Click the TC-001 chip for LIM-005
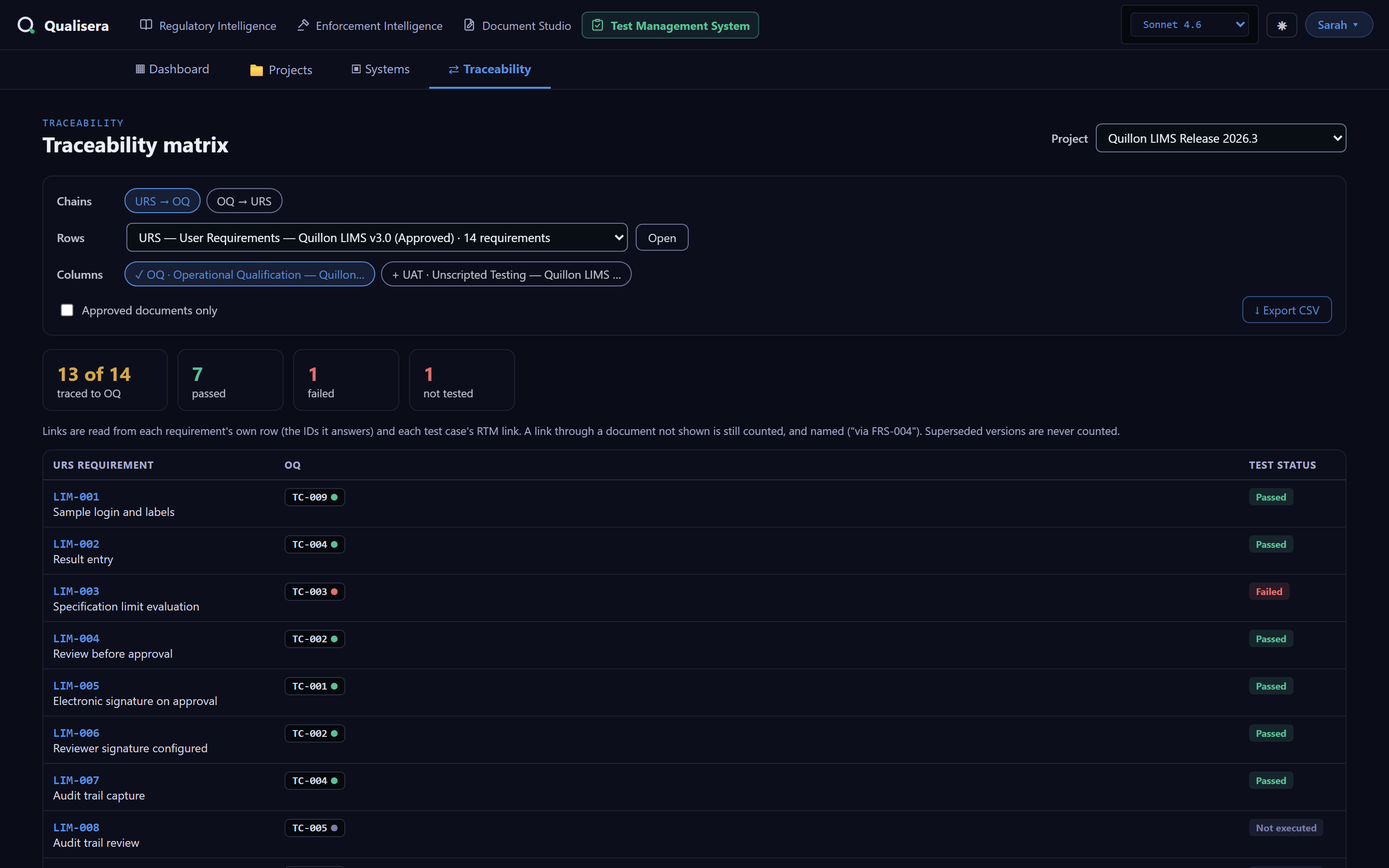The height and width of the screenshot is (868, 1389). click(x=314, y=687)
